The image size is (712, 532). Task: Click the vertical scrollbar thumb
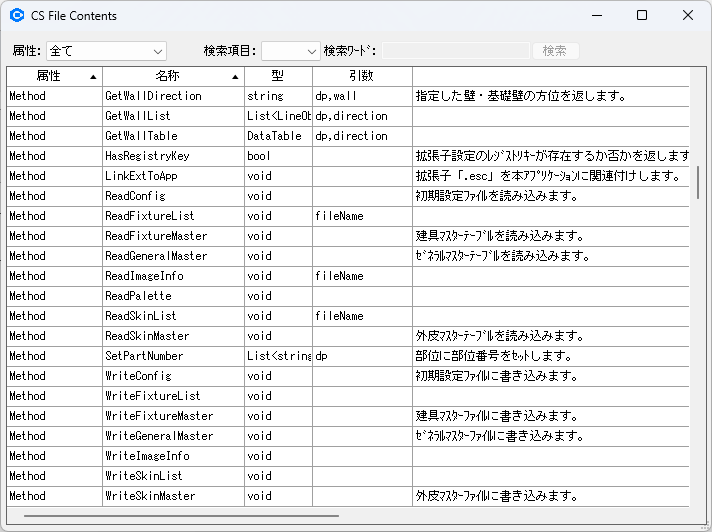(697, 183)
